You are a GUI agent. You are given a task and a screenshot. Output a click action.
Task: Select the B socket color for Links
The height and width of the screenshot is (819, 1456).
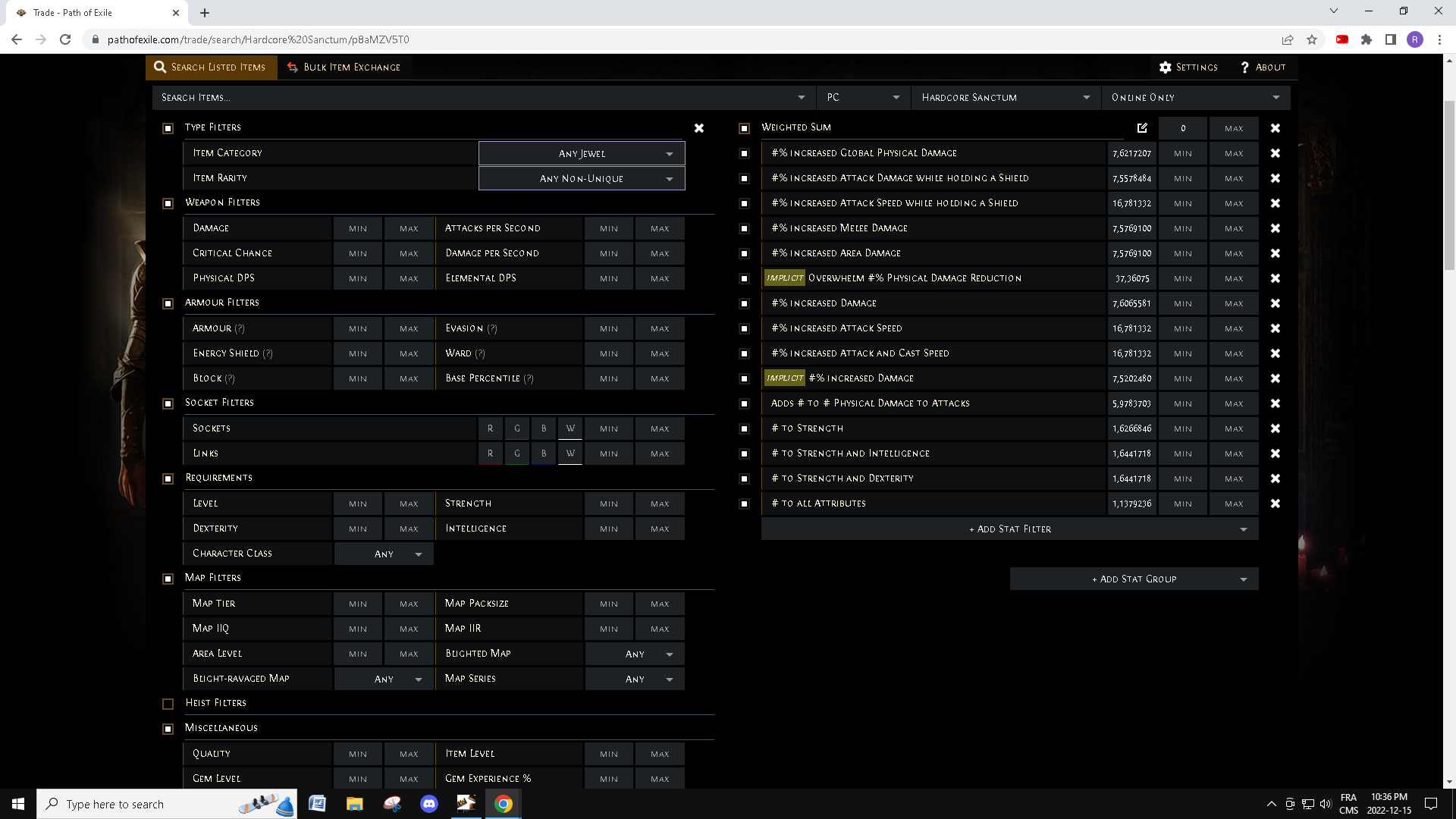click(x=543, y=453)
